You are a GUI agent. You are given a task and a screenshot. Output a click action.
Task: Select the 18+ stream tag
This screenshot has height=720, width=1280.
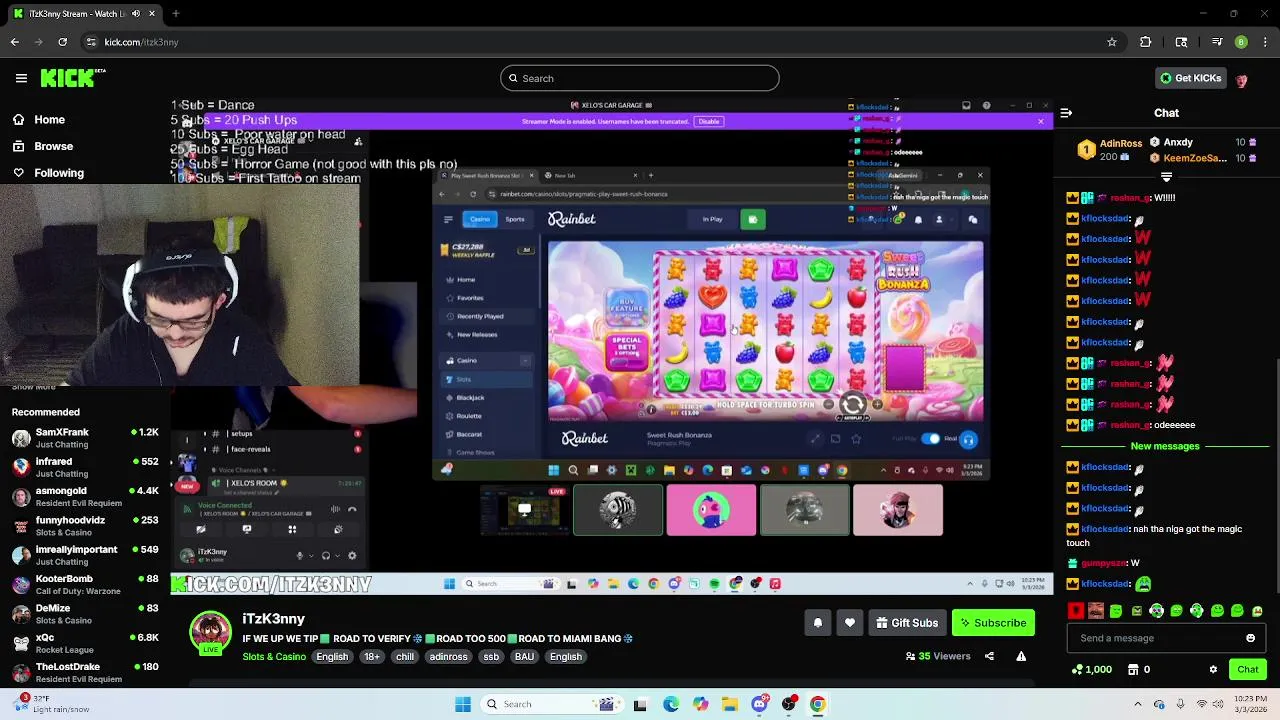pyautogui.click(x=372, y=657)
